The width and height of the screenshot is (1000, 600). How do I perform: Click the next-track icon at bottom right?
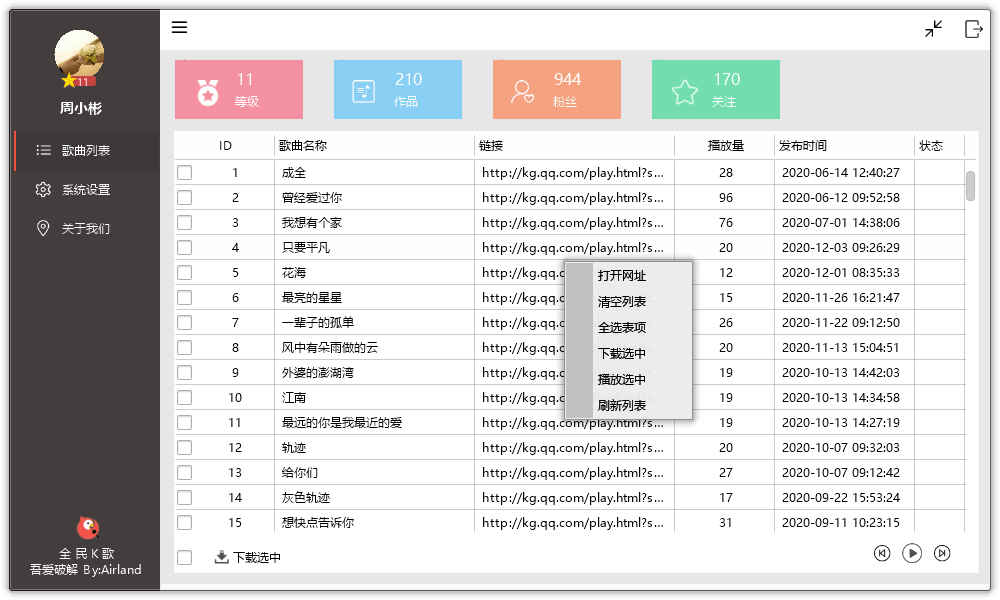[944, 553]
